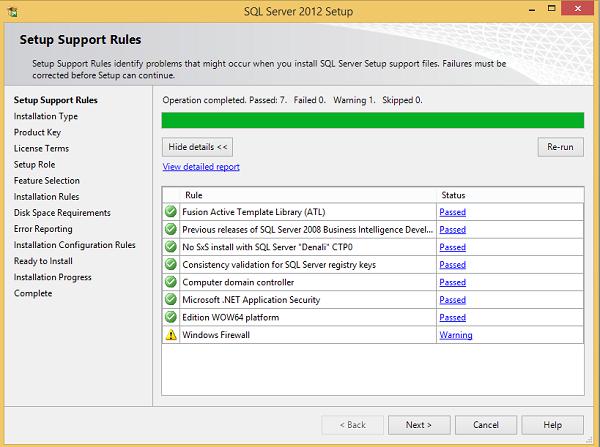The image size is (600, 447).
Task: Select the Installation Configuration Rules step
Action: coord(75,245)
